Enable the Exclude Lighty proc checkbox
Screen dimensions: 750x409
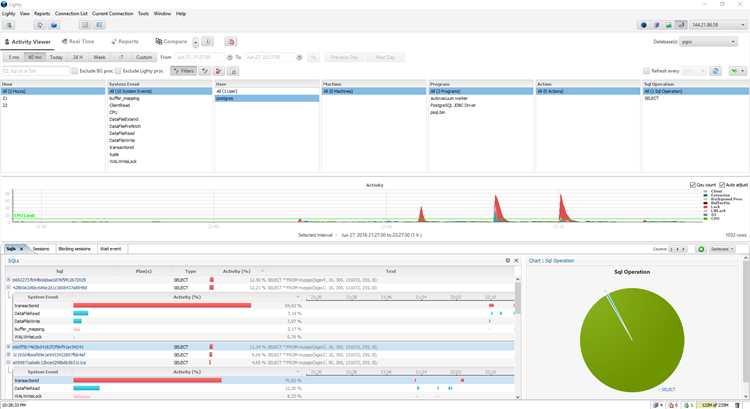[x=119, y=71]
